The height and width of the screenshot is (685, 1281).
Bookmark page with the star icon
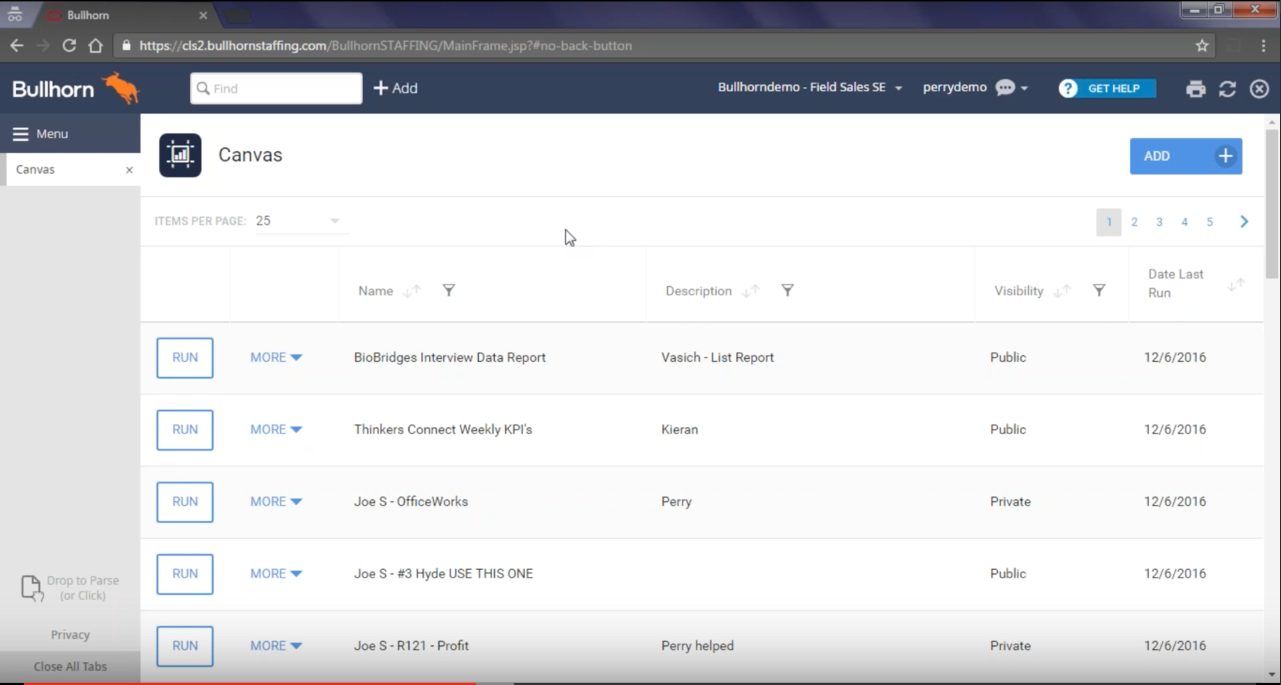click(x=1202, y=45)
